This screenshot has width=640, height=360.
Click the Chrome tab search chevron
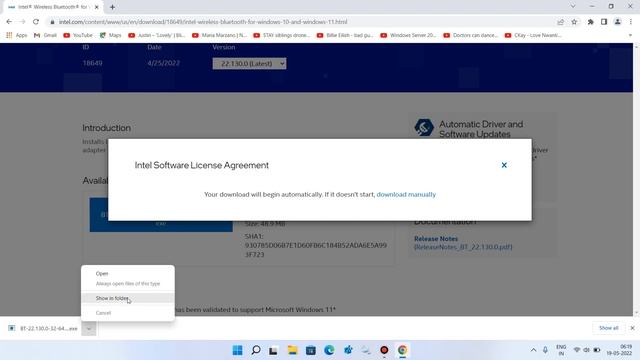[573, 7]
